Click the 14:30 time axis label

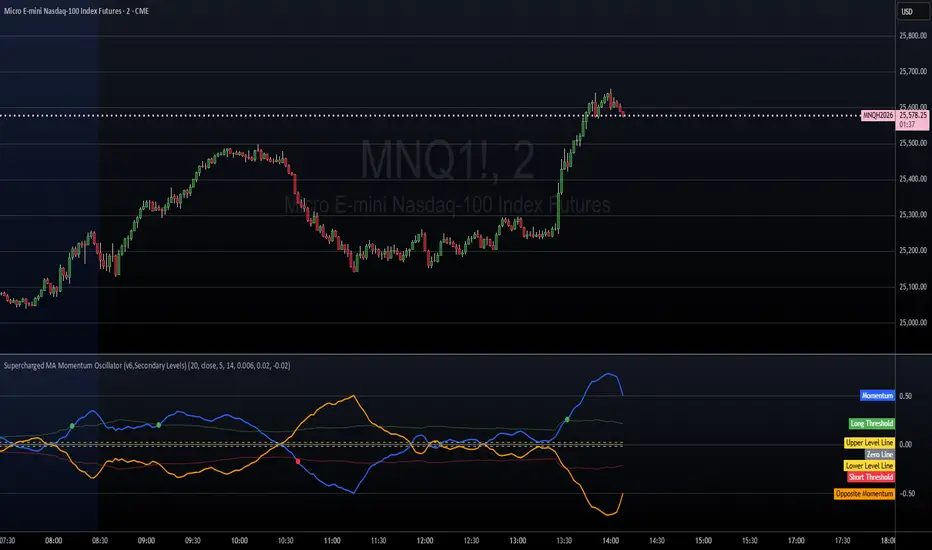point(657,540)
